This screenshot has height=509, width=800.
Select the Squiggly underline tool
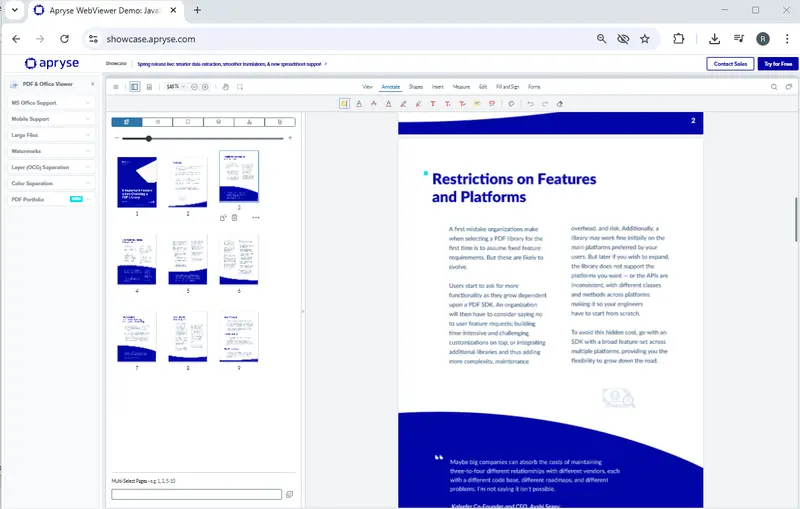389,104
